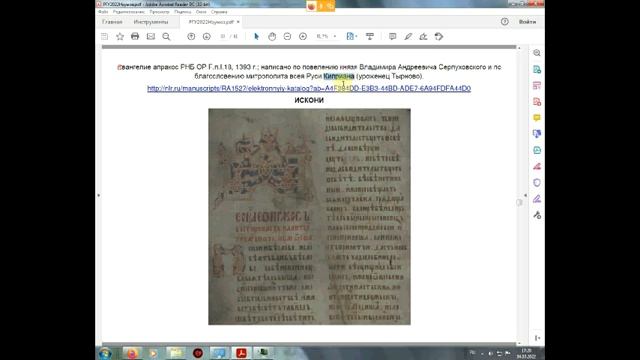The image size is (640, 360).
Task: Click the highlighted word Киприана
Action: click(339, 76)
